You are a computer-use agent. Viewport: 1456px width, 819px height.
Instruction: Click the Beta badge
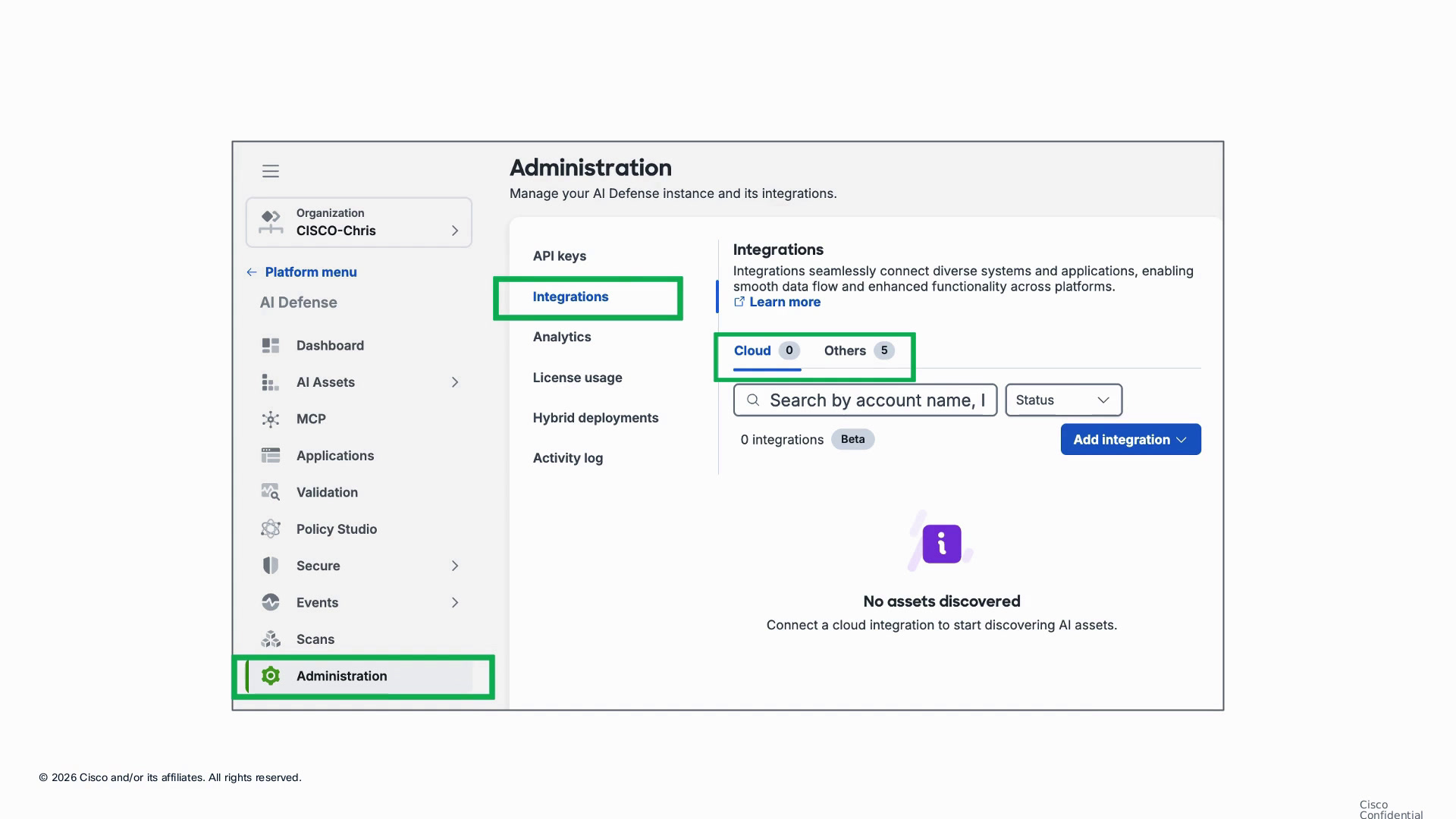[x=852, y=439]
